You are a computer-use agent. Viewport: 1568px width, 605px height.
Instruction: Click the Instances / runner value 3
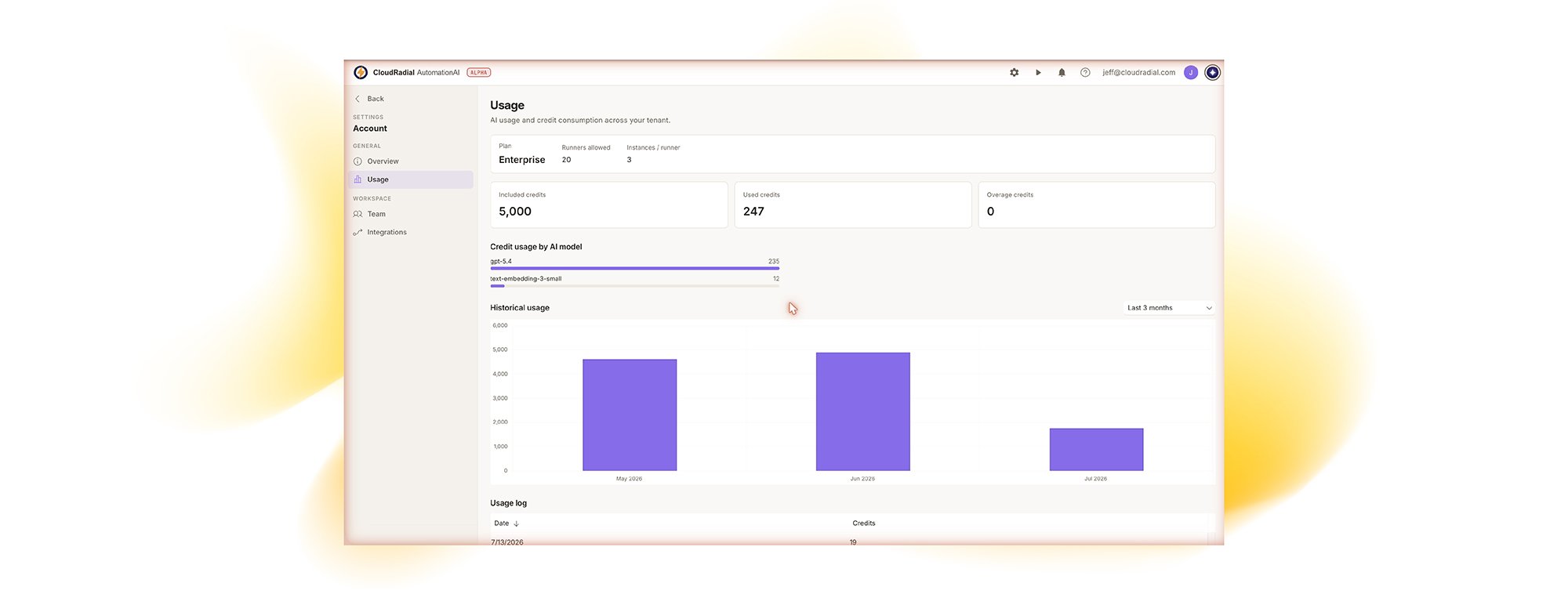pos(629,160)
